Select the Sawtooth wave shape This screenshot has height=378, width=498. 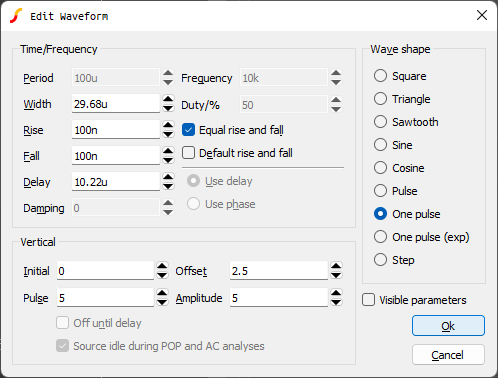click(x=380, y=122)
